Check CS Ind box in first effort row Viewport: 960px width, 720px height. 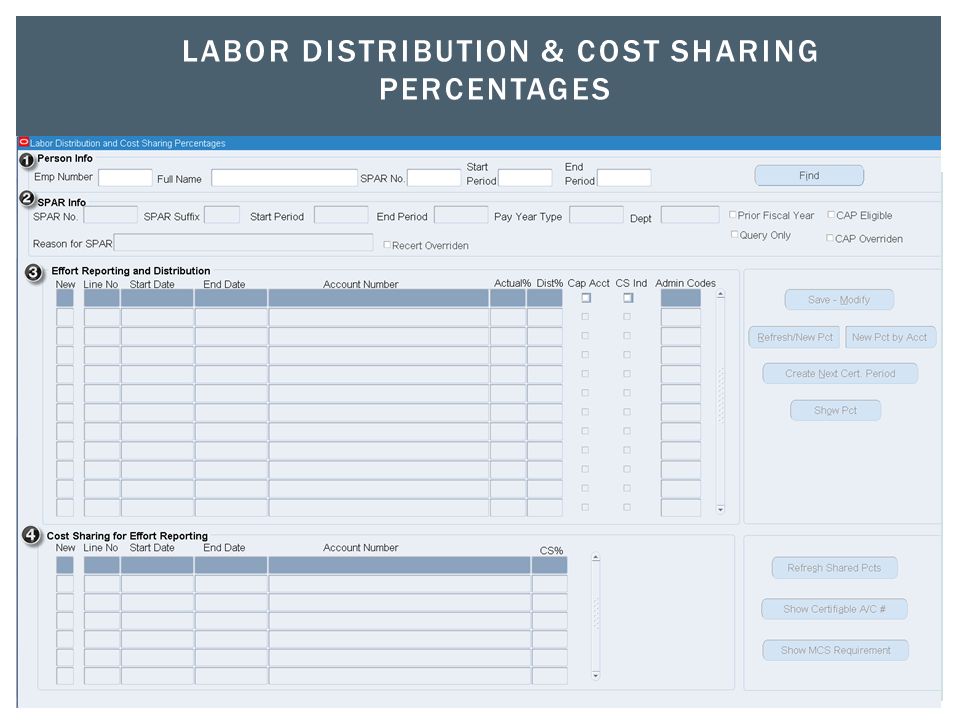click(x=628, y=298)
